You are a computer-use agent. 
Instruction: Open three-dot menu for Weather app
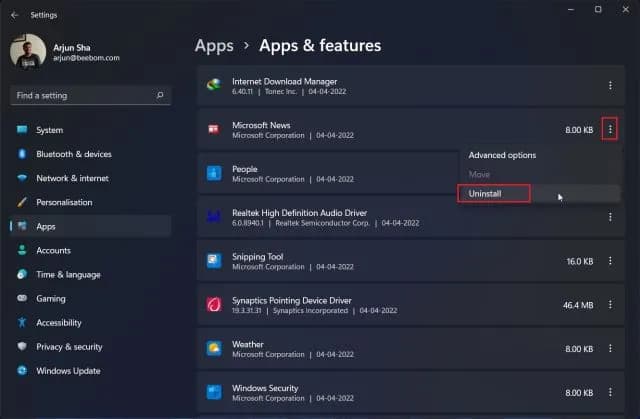[610, 348]
